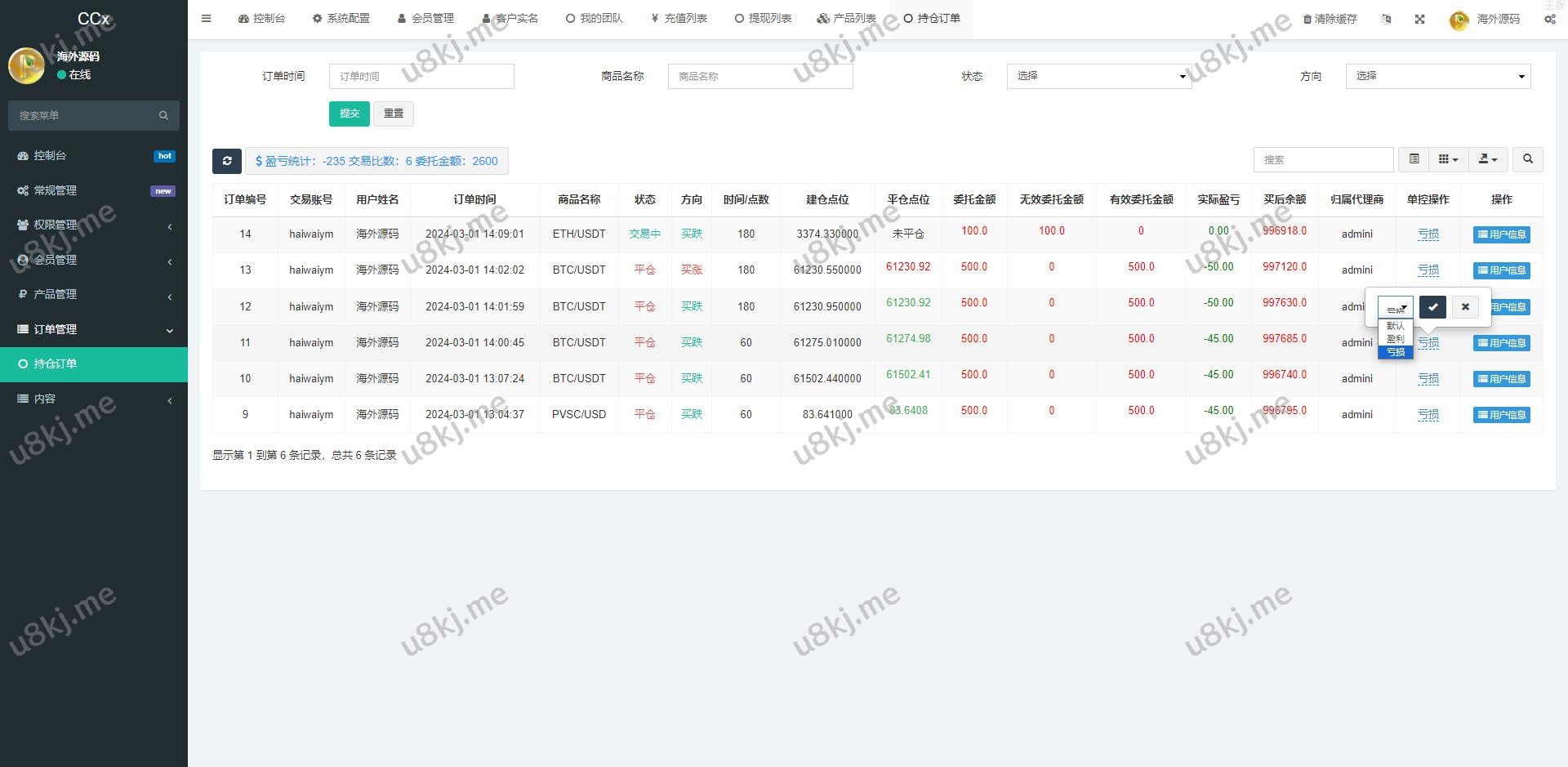Click the 亏损 link for order 9
Screen dimensions: 1568x767
tap(1428, 415)
